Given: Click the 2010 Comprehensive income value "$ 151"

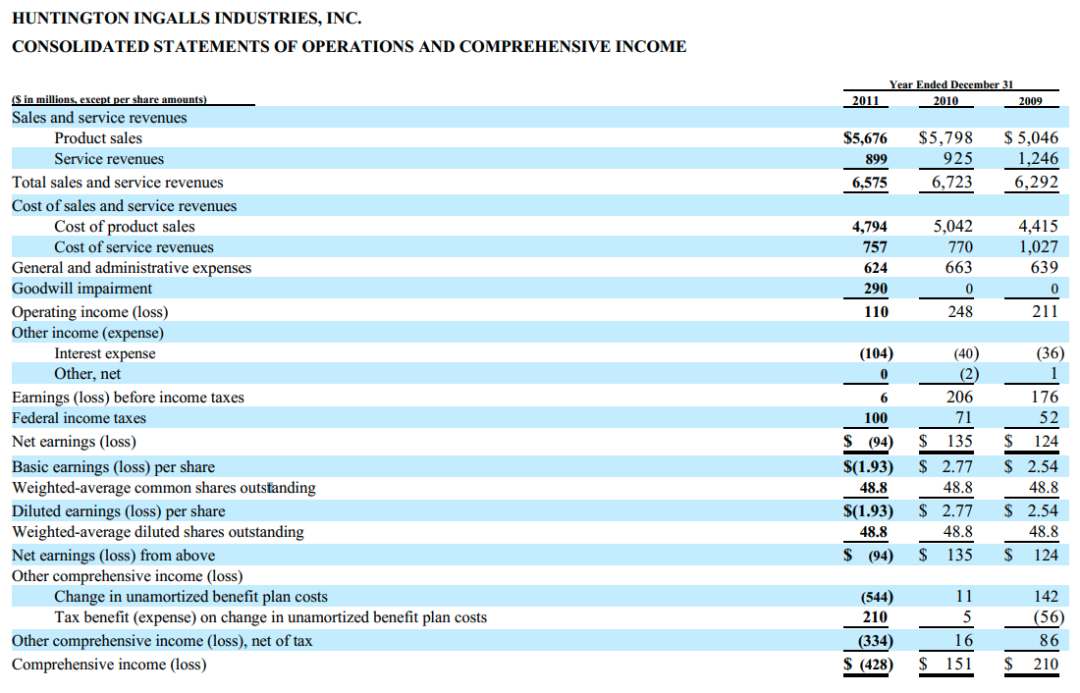Looking at the screenshot, I should (946, 664).
